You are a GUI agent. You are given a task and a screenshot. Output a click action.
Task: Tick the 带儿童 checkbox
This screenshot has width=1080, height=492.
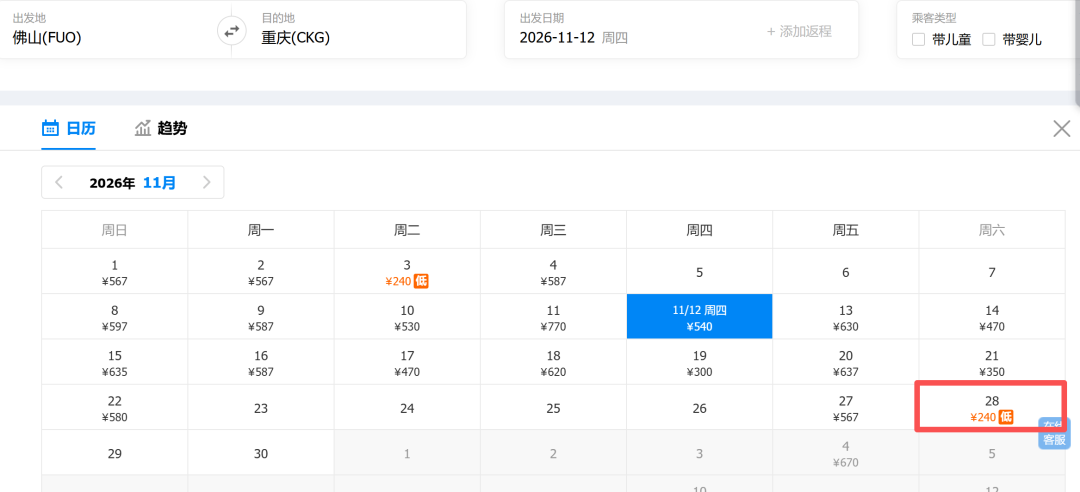point(918,40)
